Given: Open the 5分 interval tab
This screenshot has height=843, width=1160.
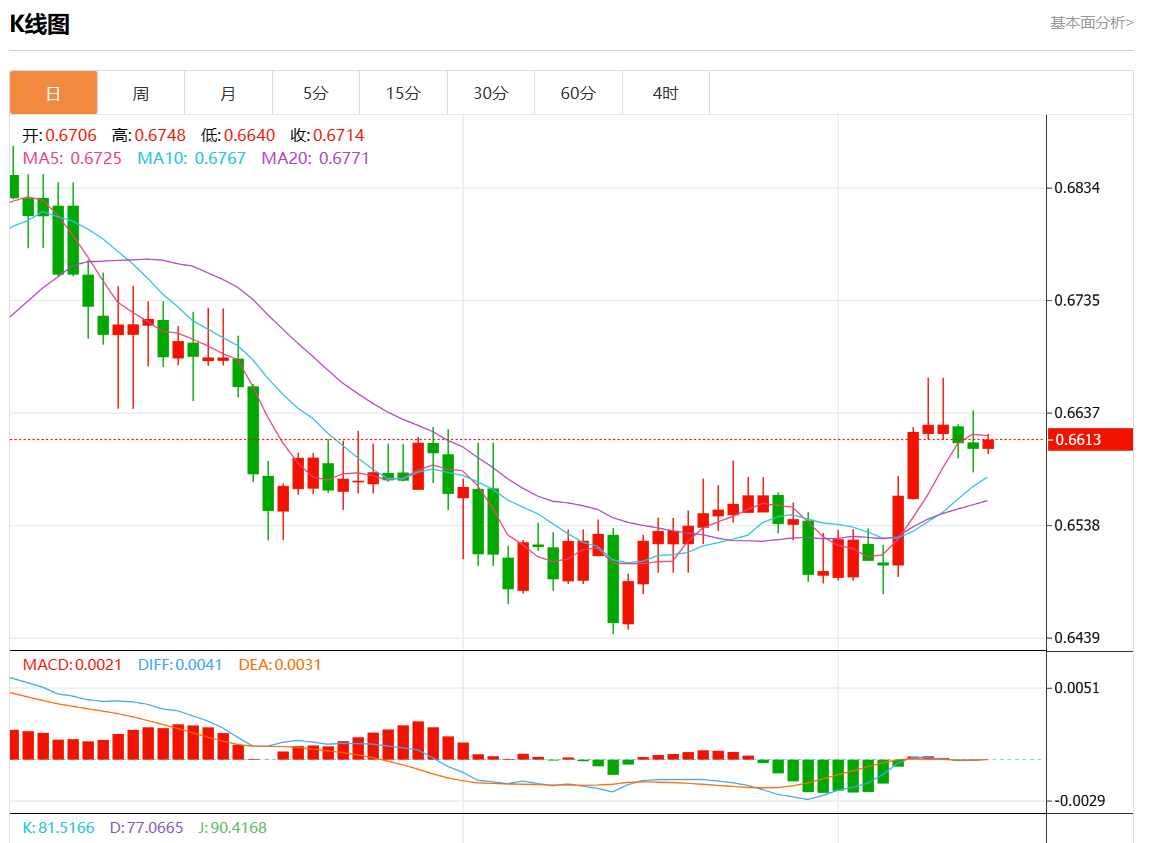Looking at the screenshot, I should pos(316,93).
